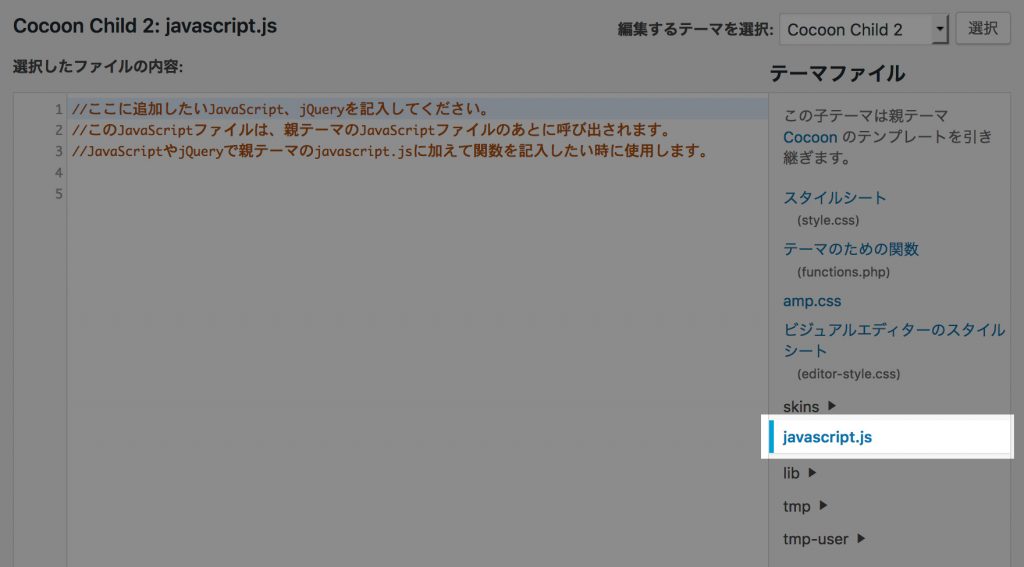The image size is (1024, 567).
Task: Expand the tmp folder arrow
Action: 823,506
